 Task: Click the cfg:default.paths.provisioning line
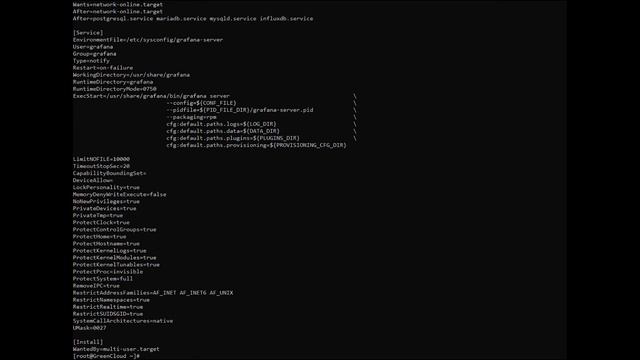click(x=256, y=145)
